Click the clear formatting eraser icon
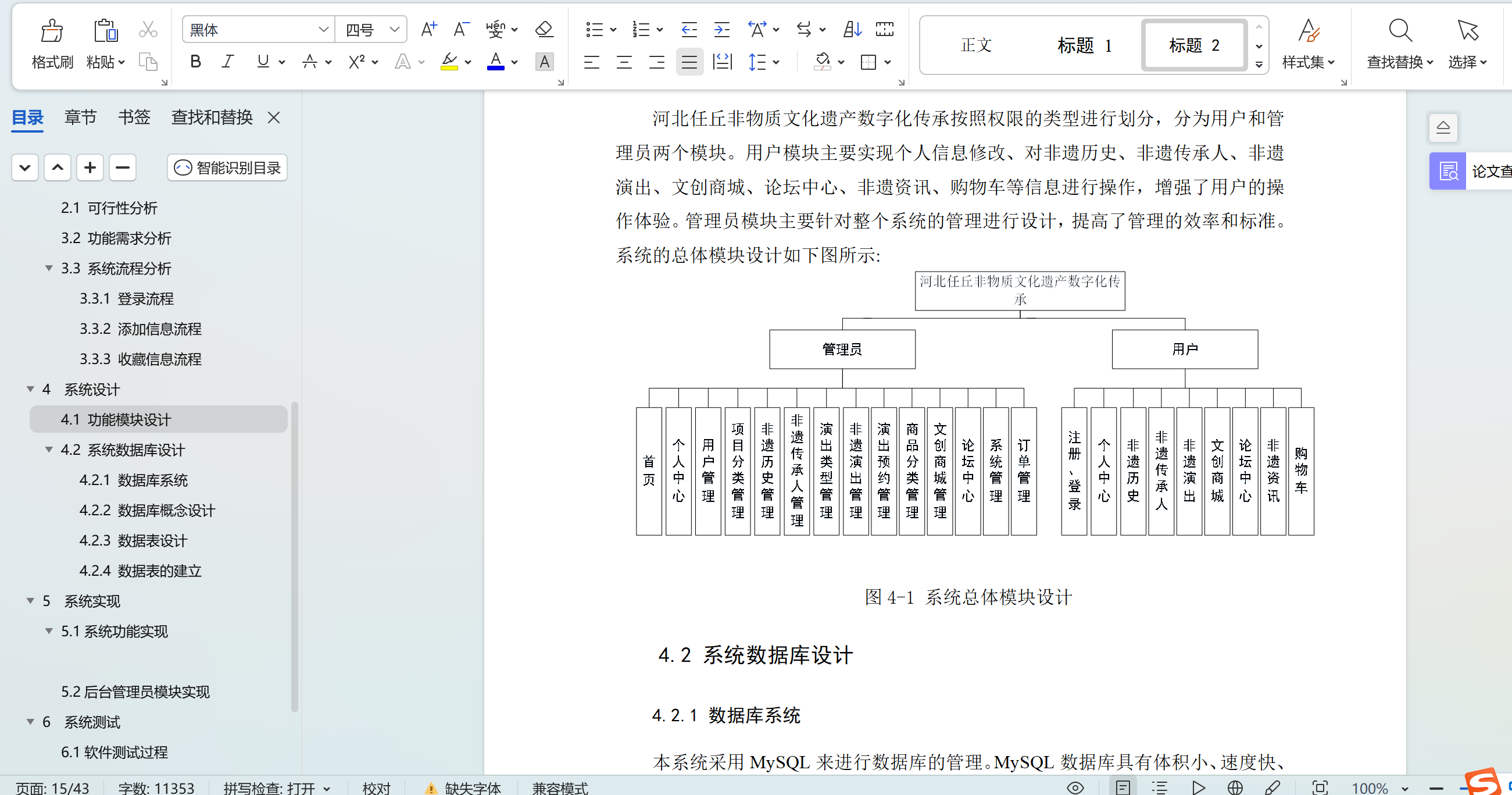 click(544, 29)
